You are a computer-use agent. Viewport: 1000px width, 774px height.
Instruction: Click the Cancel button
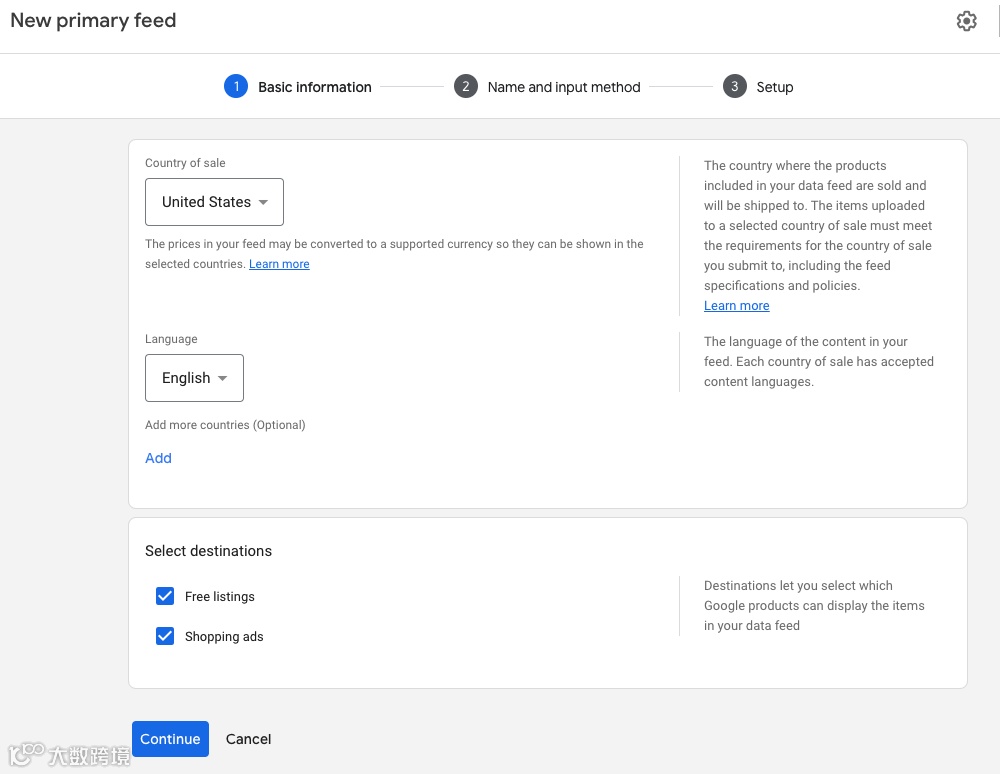pyautogui.click(x=248, y=739)
